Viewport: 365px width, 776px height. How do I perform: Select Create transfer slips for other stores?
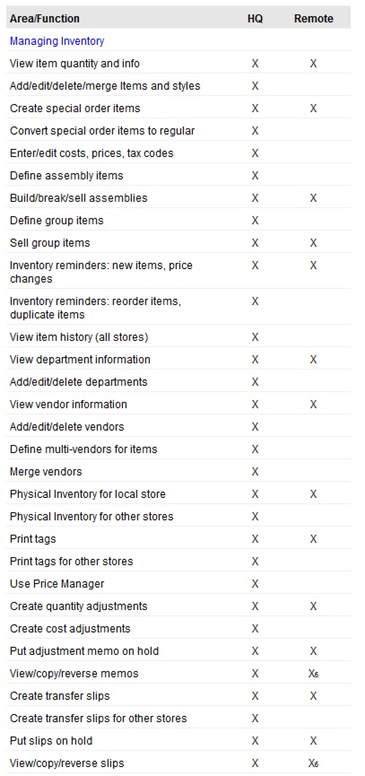pyautogui.click(x=98, y=718)
